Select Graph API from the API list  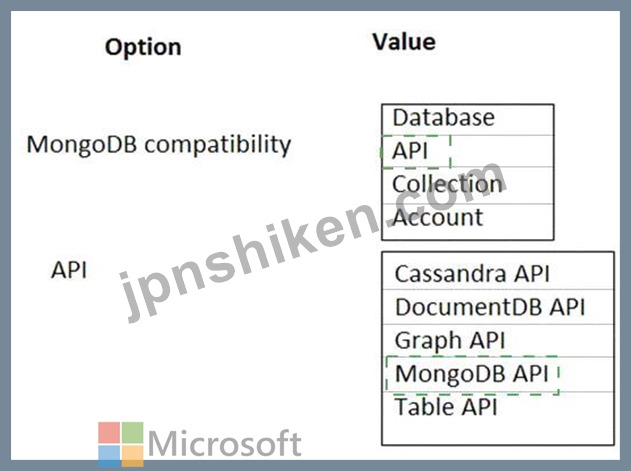pyautogui.click(x=498, y=341)
